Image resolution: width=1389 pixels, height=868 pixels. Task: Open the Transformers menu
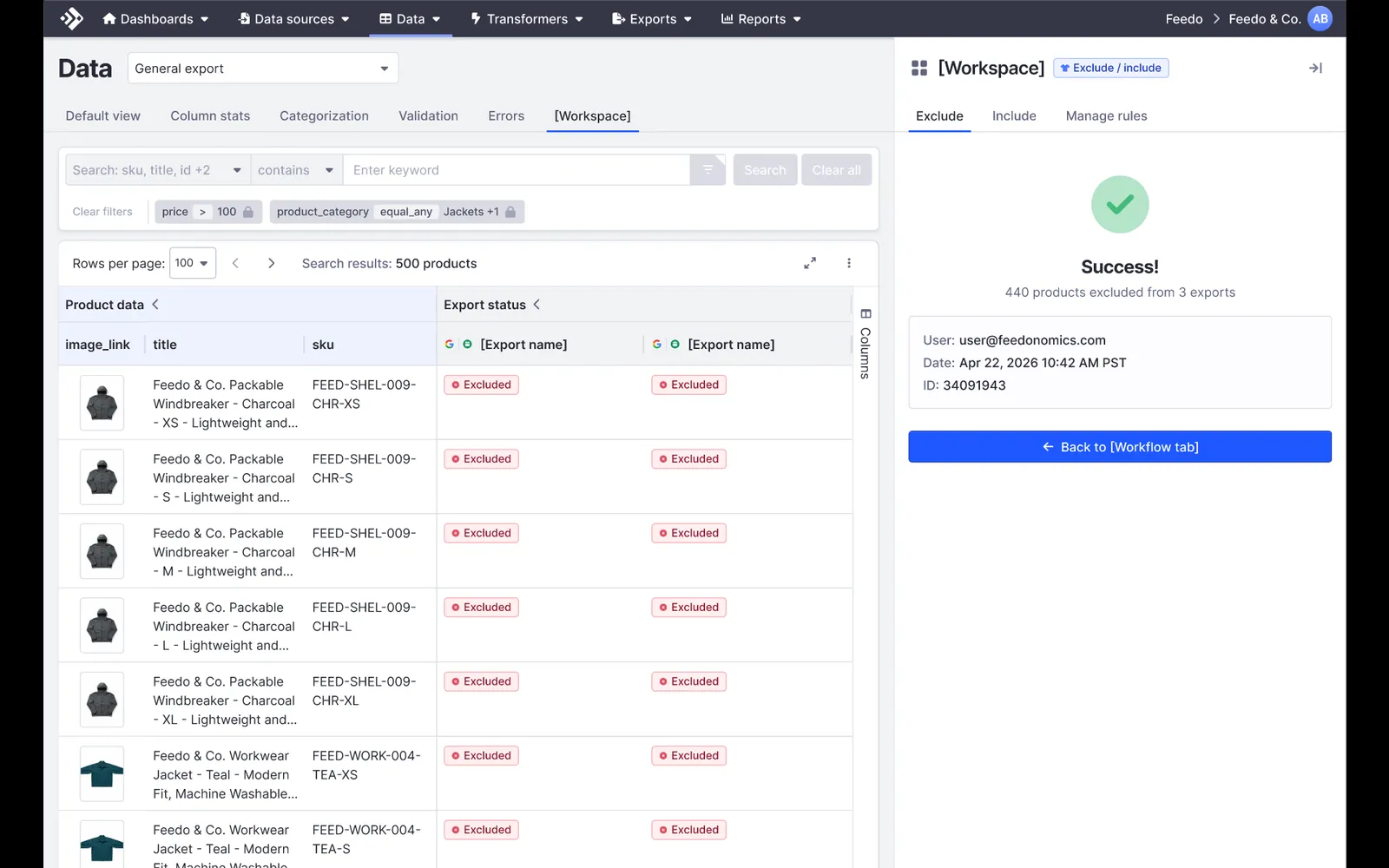point(527,18)
